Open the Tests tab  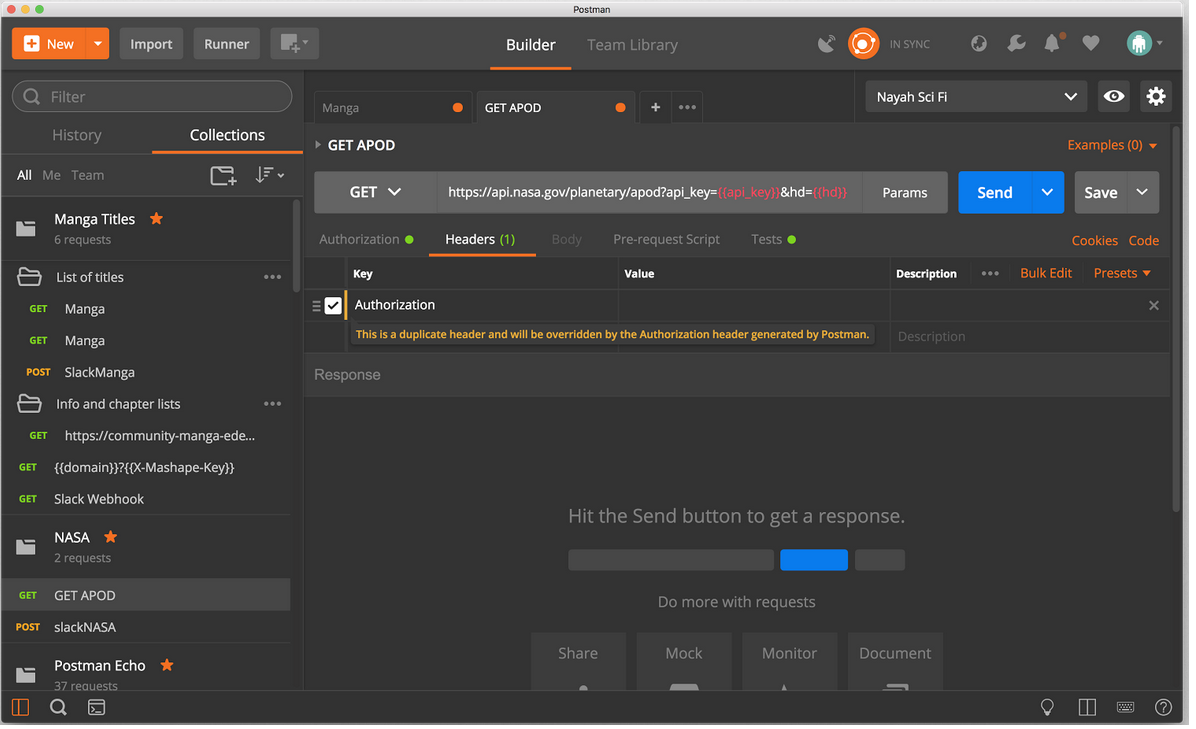(x=773, y=239)
